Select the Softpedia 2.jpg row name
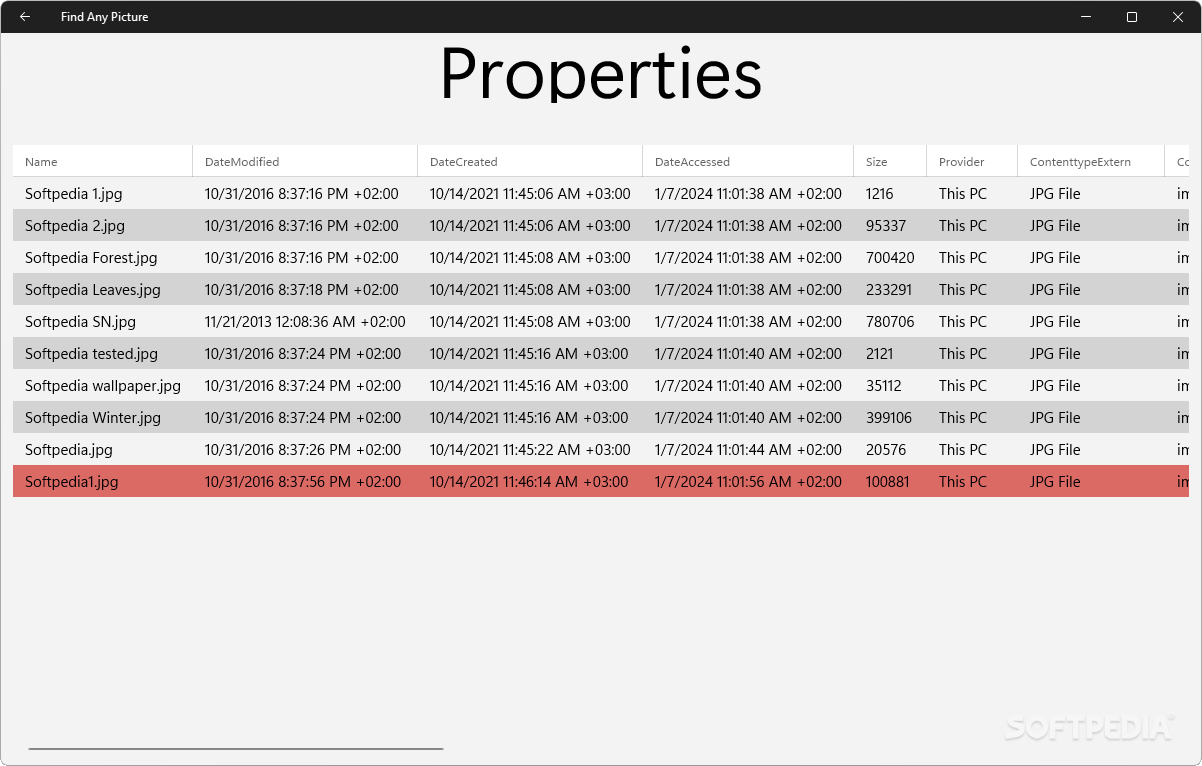This screenshot has height=766, width=1202. coord(75,226)
